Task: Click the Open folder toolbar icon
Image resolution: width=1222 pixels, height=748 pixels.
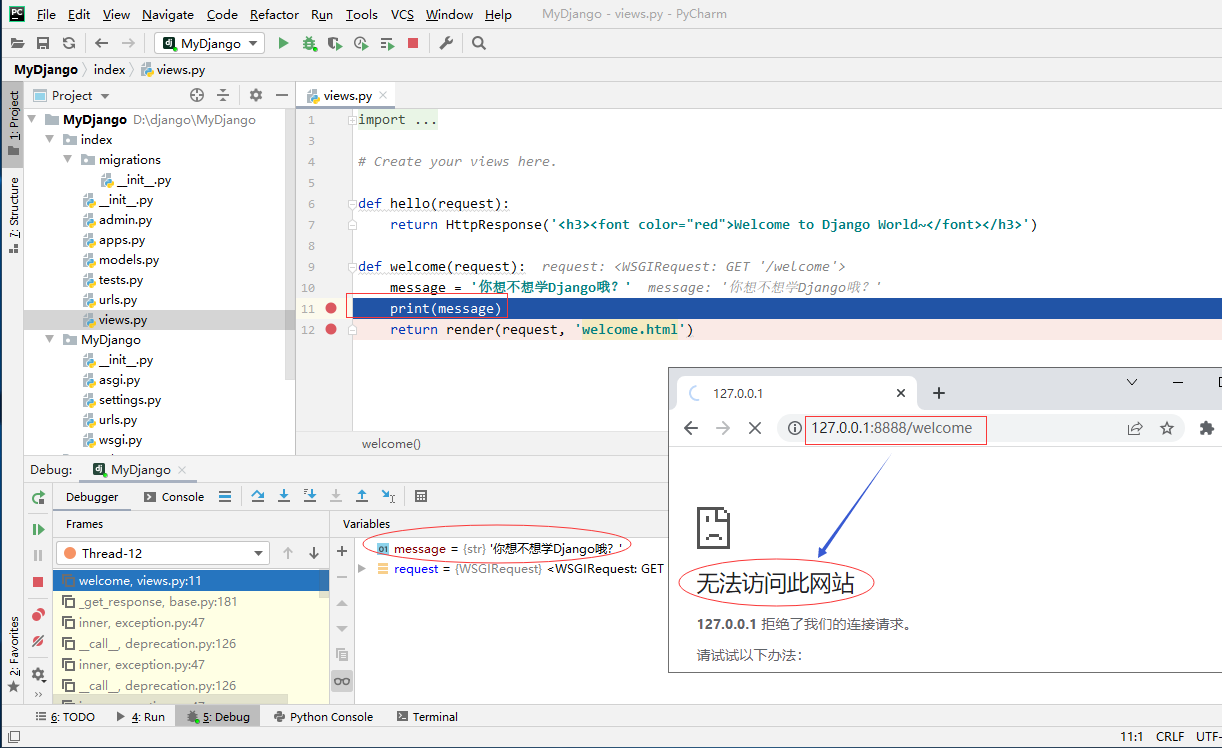Action: click(x=17, y=43)
